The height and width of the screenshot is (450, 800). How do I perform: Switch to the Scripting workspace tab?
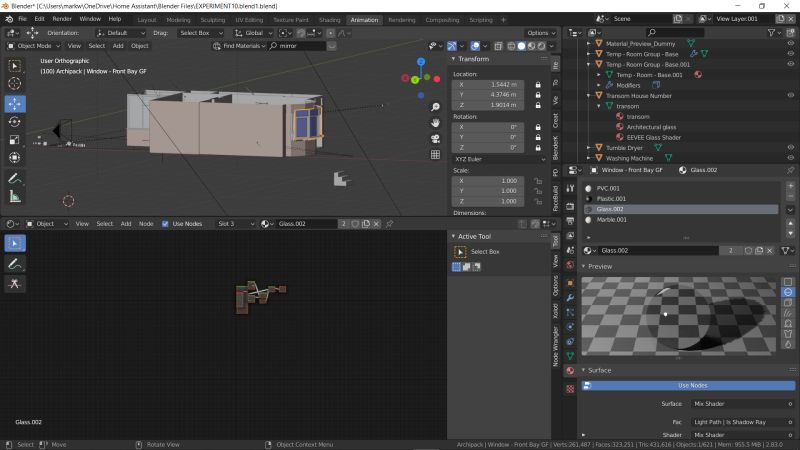(481, 20)
